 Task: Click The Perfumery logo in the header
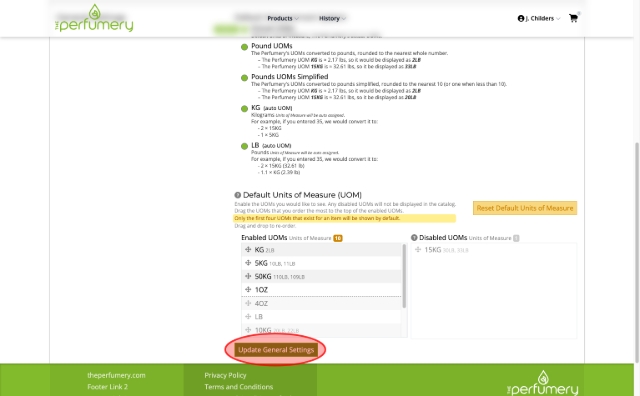click(94, 18)
